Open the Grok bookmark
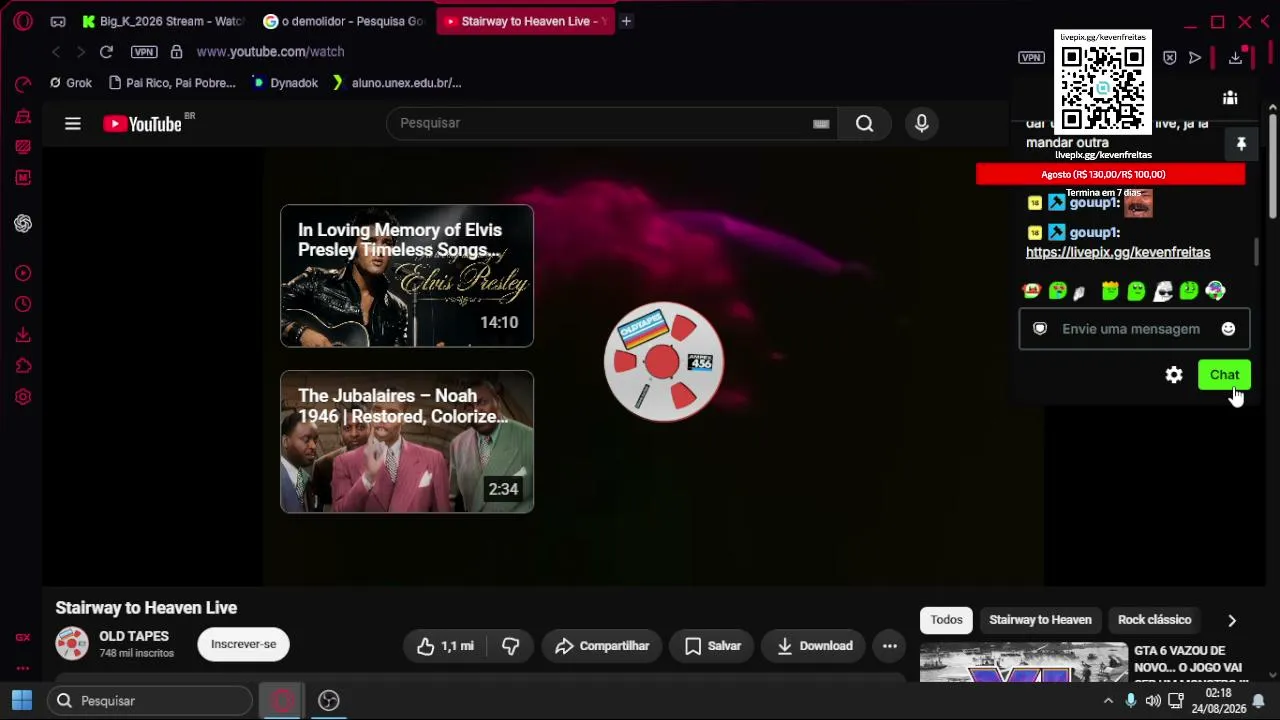1280x720 pixels. click(71, 83)
